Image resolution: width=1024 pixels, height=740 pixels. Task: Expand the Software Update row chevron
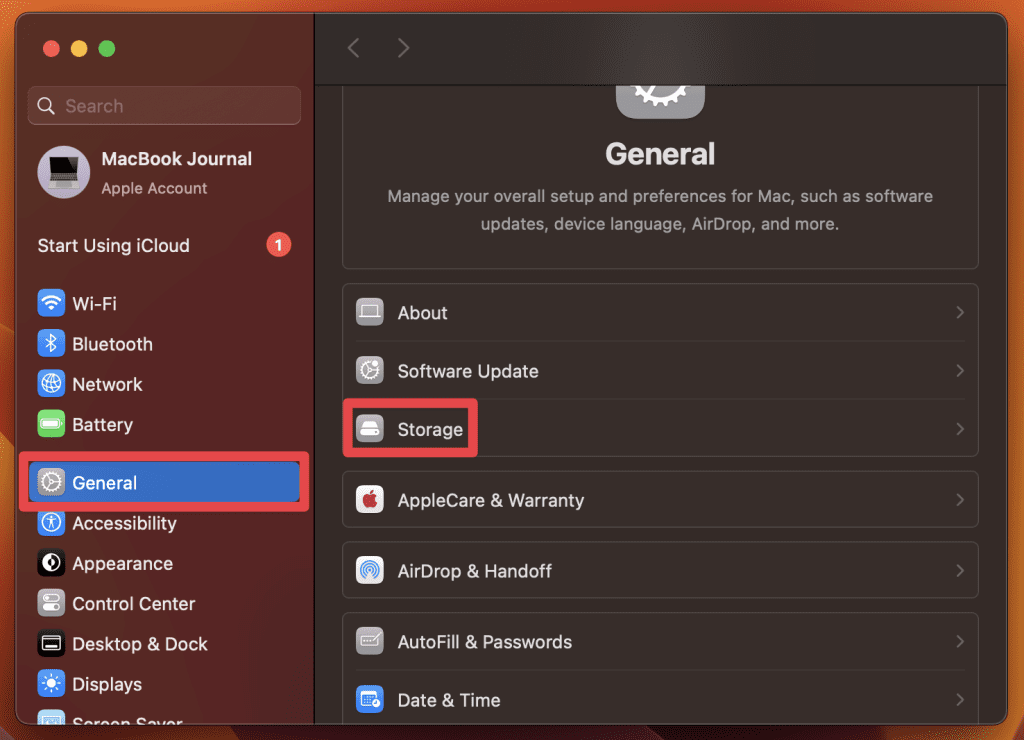(x=960, y=370)
